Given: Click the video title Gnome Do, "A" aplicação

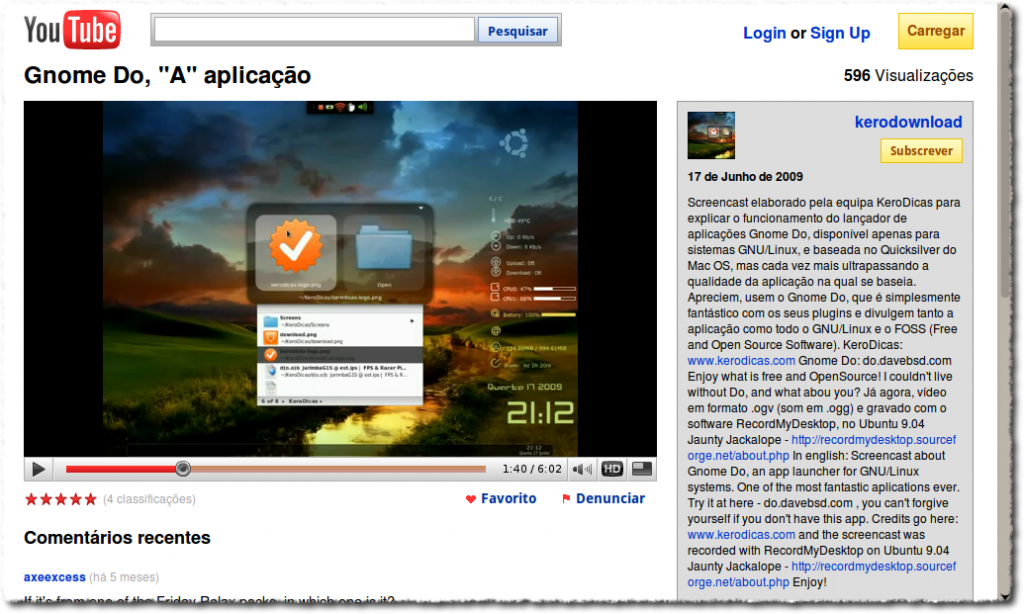Looking at the screenshot, I should 167,76.
